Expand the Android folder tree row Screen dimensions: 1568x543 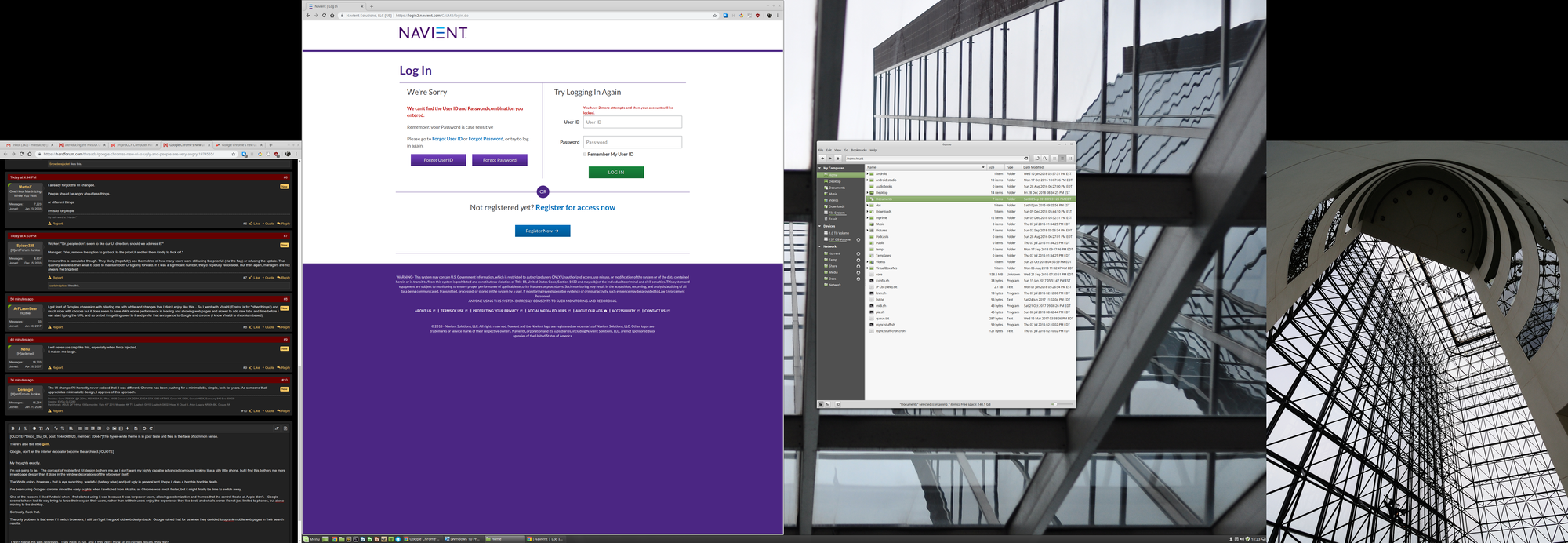[867, 173]
